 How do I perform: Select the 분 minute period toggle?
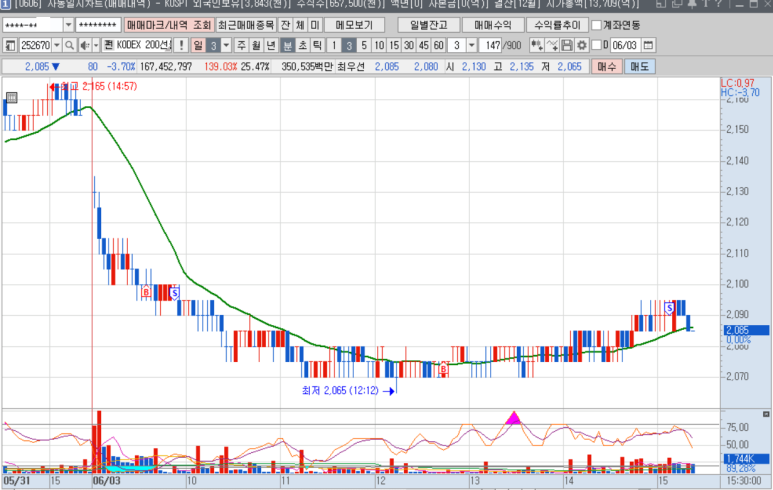[287, 45]
